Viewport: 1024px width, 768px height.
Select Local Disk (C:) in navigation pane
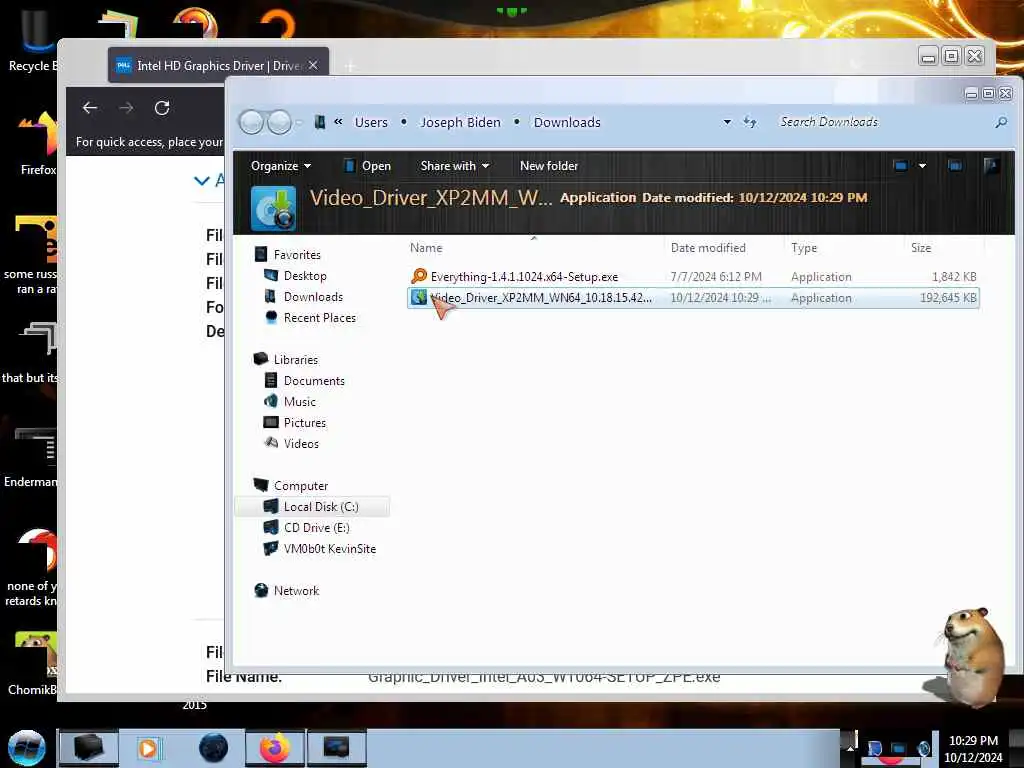coord(312,507)
